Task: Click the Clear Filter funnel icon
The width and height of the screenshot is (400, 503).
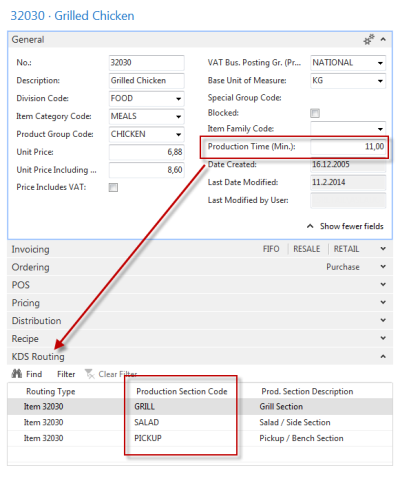Action: click(90, 374)
